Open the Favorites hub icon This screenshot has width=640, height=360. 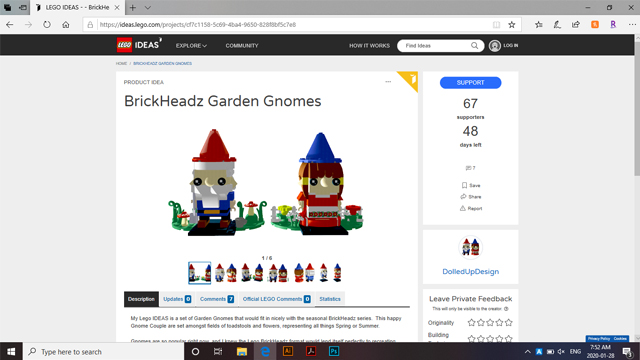pos(539,24)
